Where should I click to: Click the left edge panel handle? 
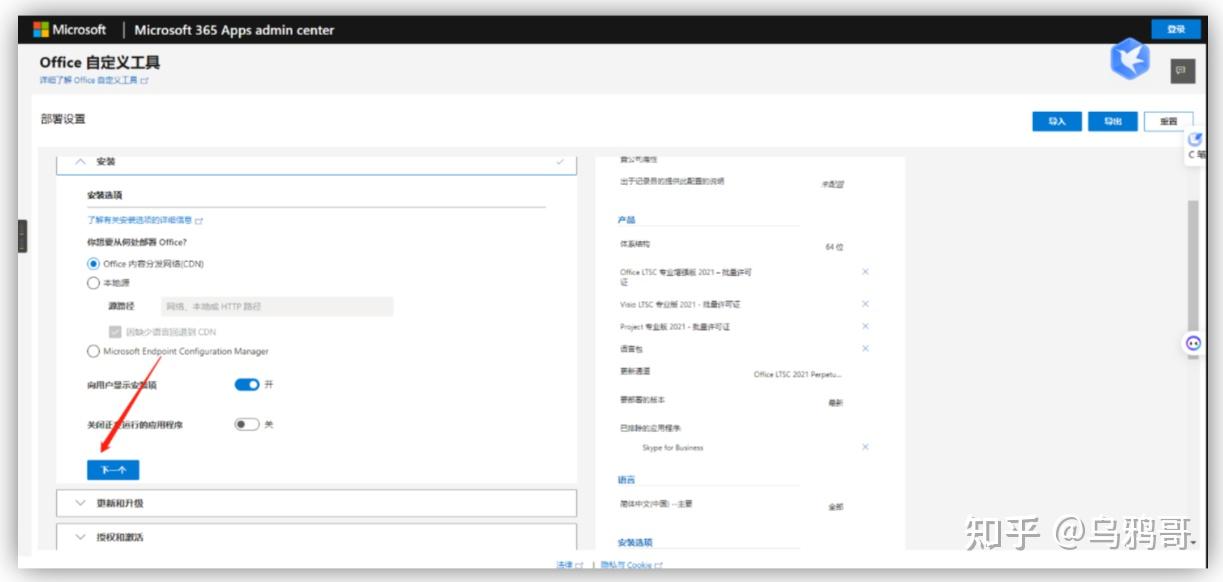coord(22,236)
